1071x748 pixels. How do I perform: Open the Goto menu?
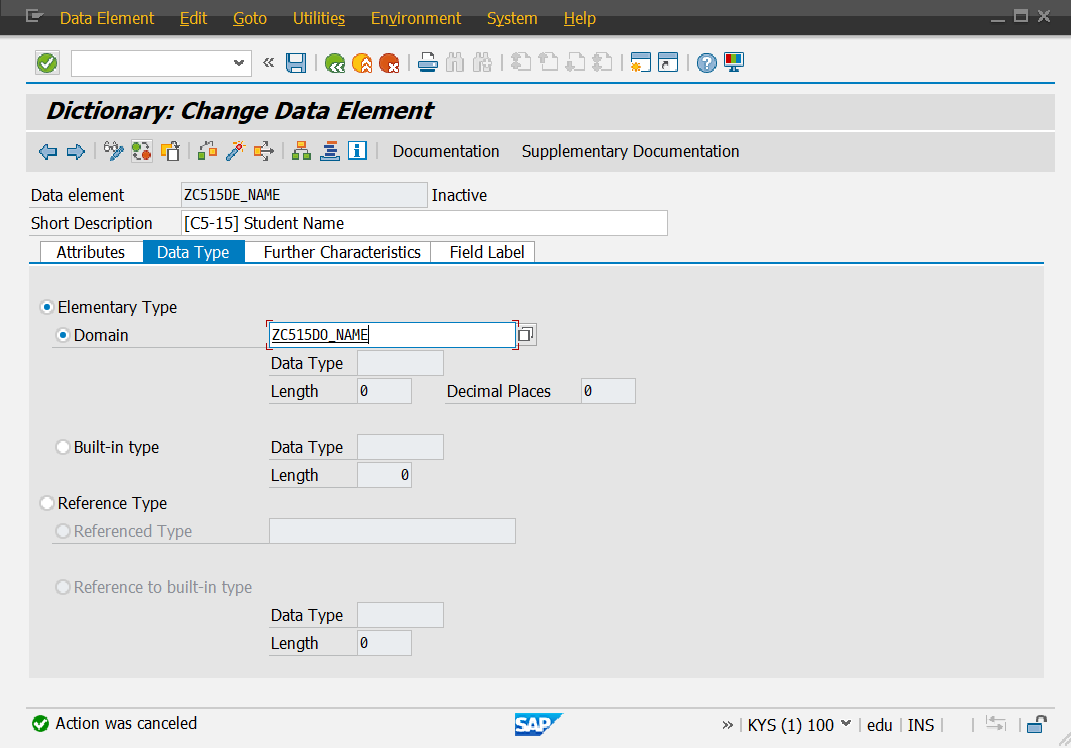coord(250,18)
